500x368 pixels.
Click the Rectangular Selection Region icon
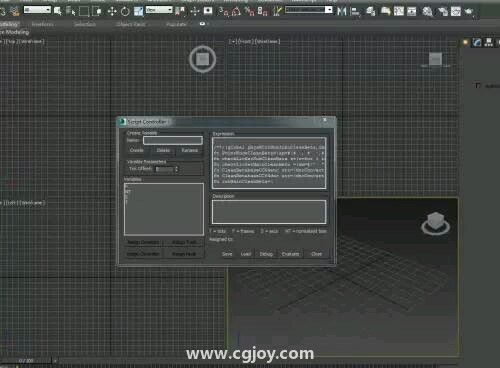click(x=84, y=12)
